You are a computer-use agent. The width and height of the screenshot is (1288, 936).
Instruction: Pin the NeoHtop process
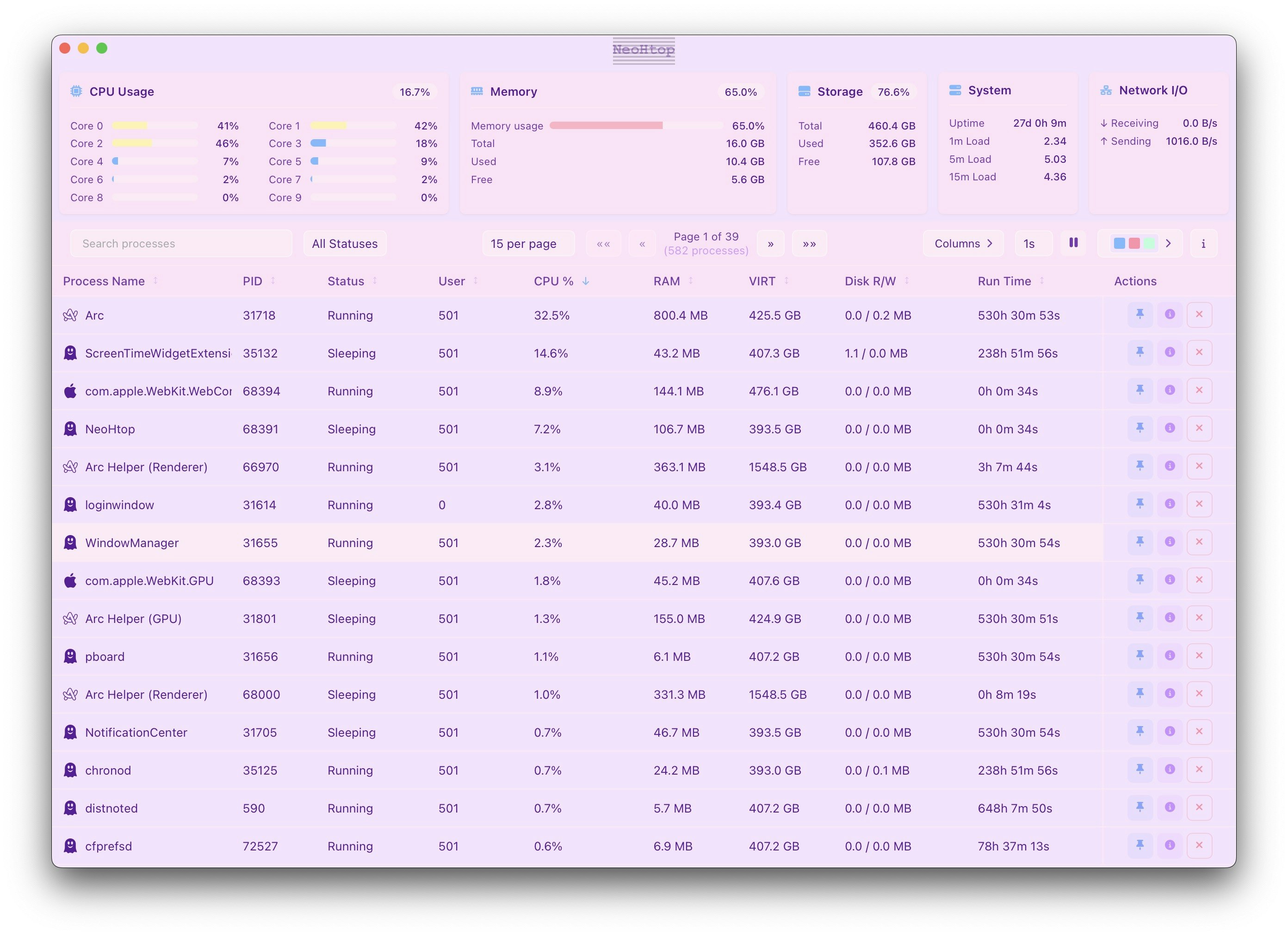coord(1140,429)
